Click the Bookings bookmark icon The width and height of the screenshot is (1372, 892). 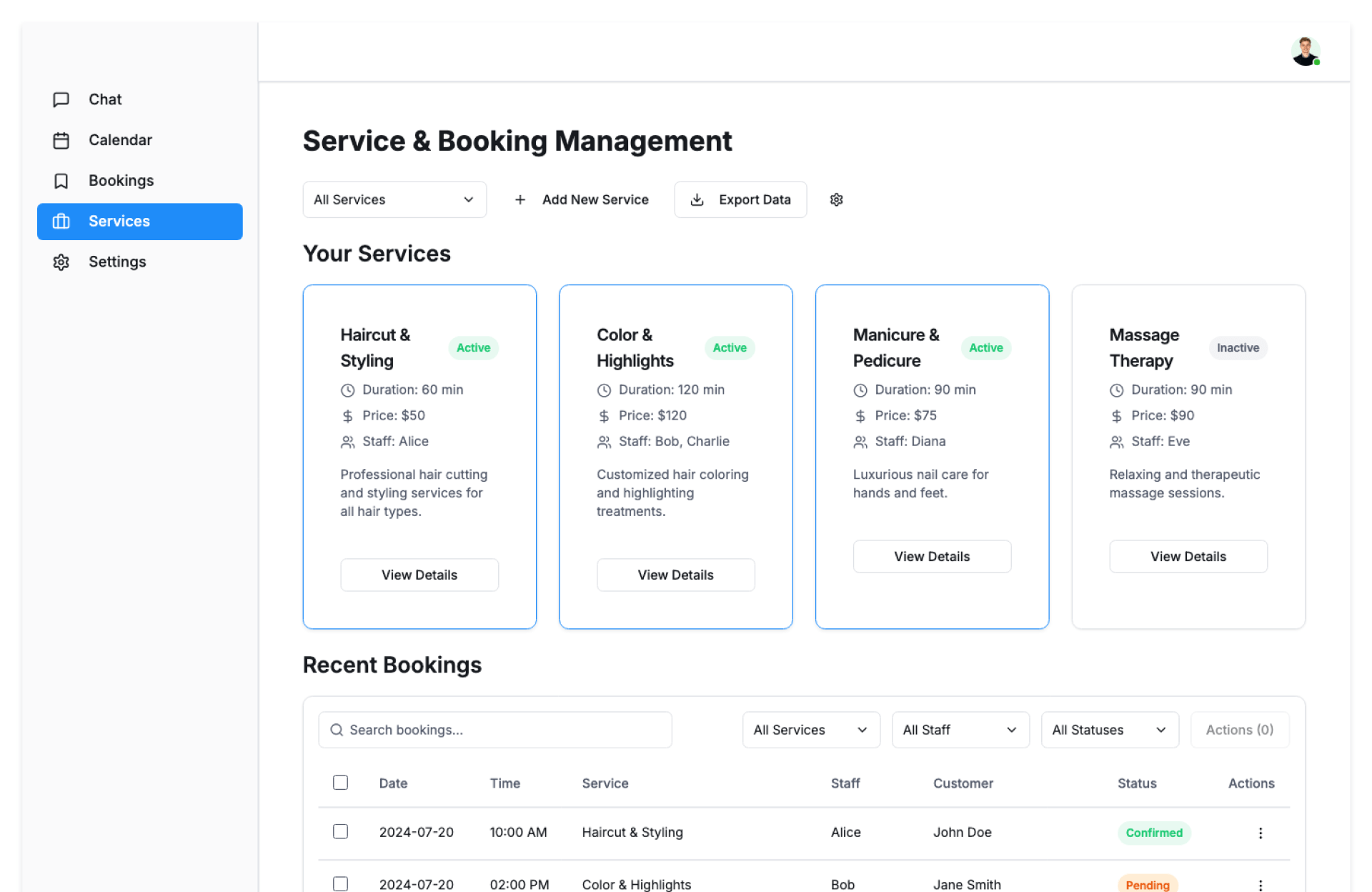[x=61, y=181]
